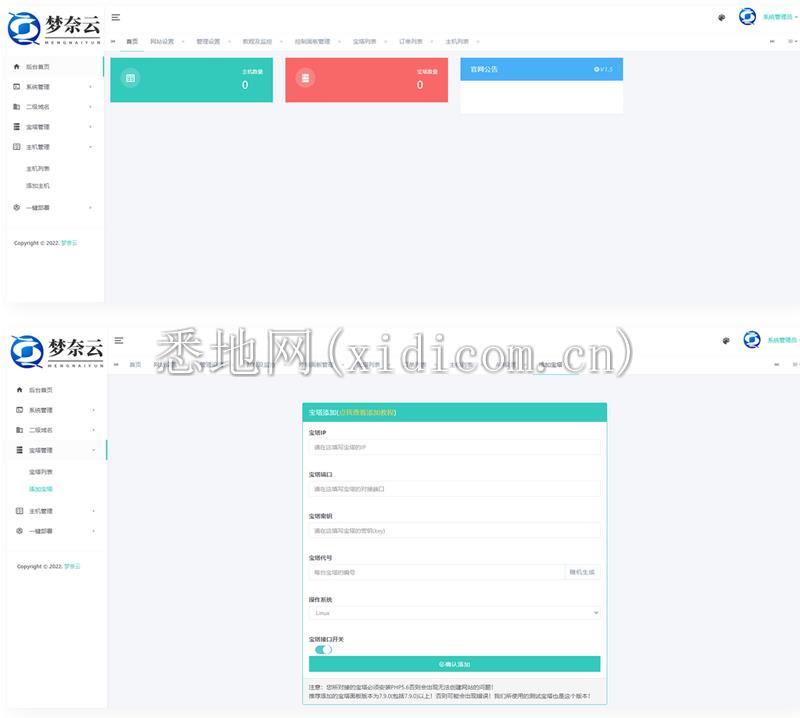Click the user avatar in the upper header
800x718 pixels.
pos(747,17)
